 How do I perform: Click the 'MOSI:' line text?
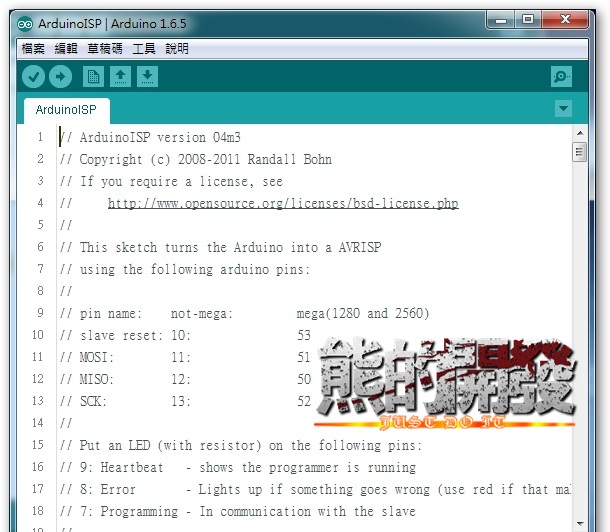click(96, 357)
